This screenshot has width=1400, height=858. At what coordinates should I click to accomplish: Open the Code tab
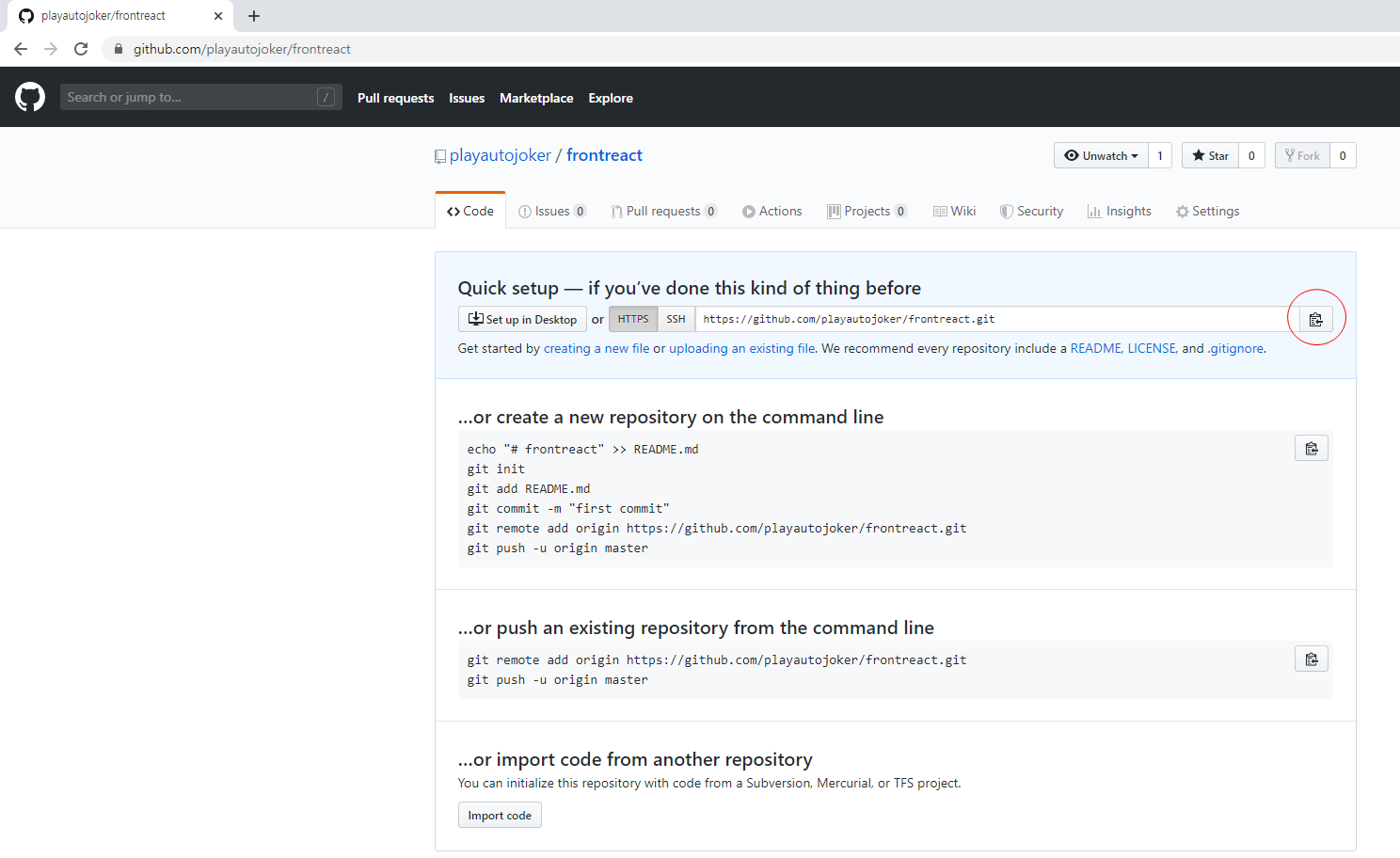coord(470,211)
